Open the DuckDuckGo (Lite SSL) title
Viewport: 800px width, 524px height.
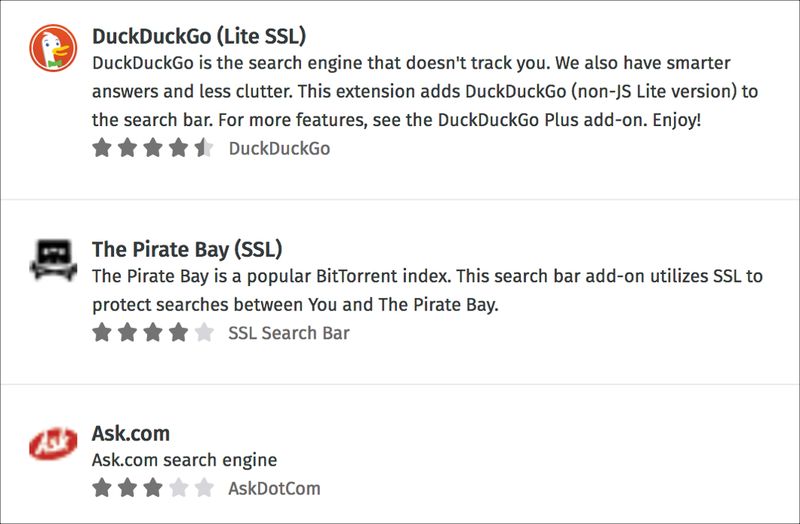pyautogui.click(x=199, y=36)
